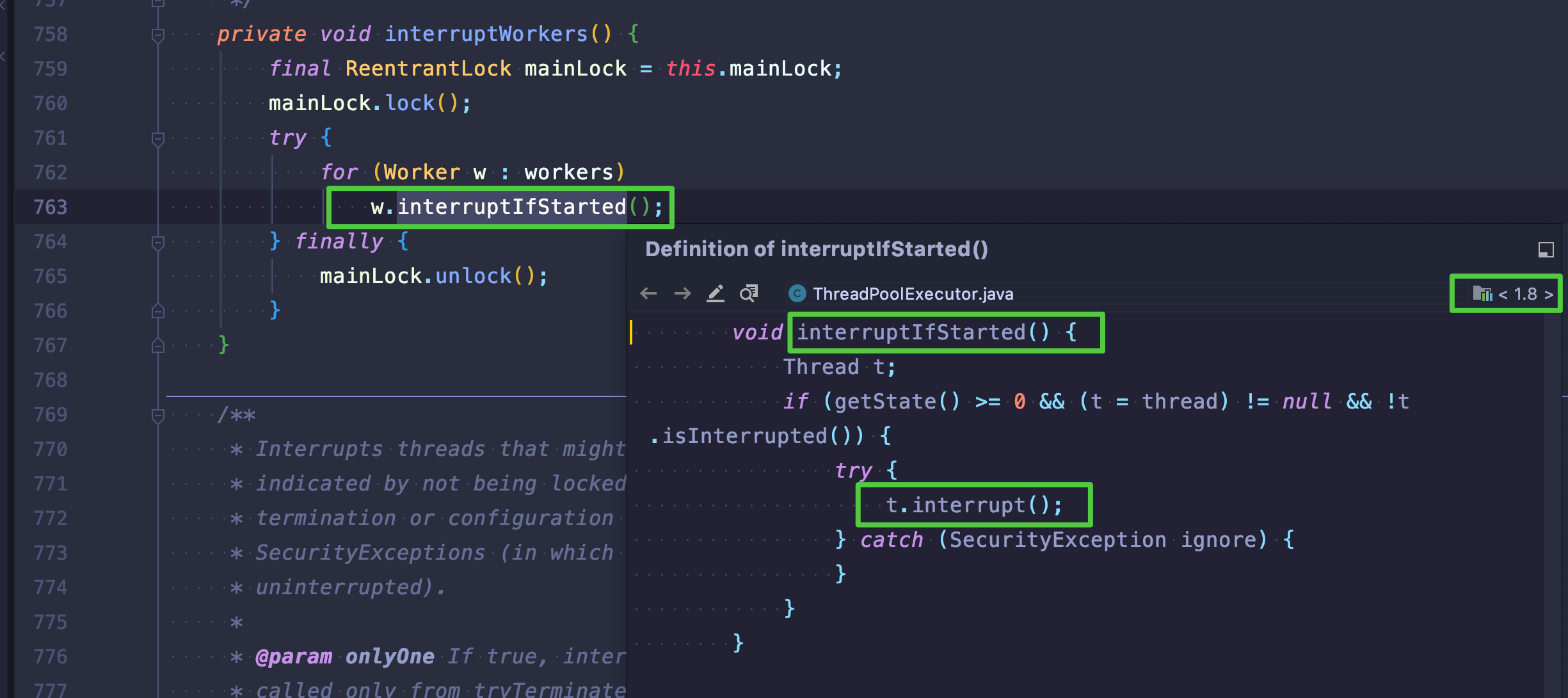Collapse the try block at line 761

pos(158,139)
